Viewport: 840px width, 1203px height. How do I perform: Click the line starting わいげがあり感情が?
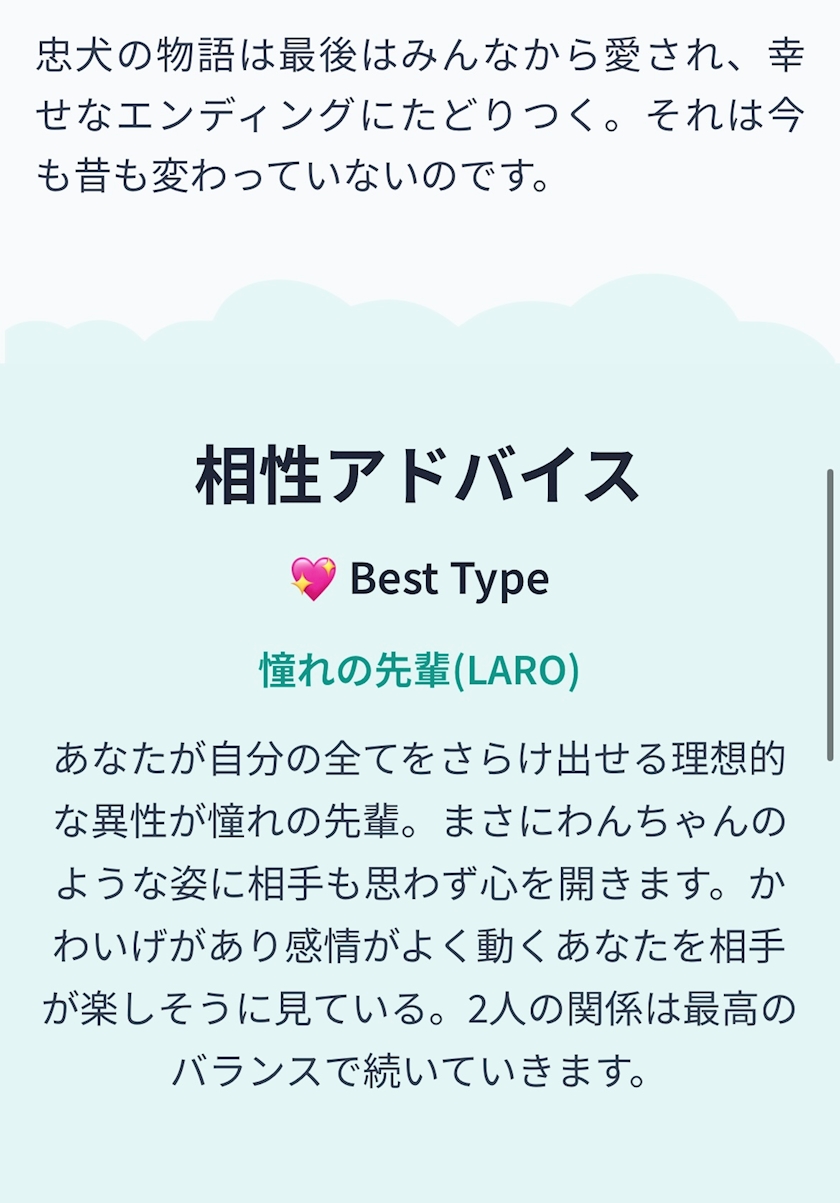[419, 946]
